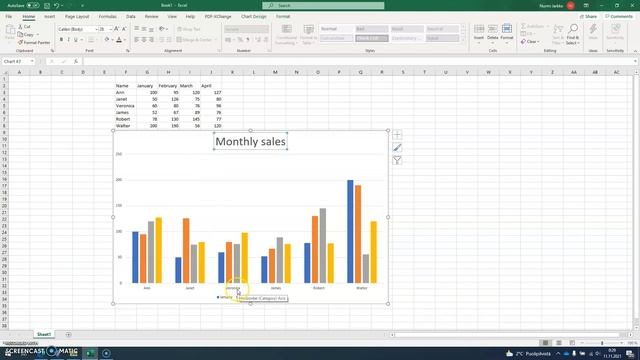640x360 pixels.
Task: Open the Copy dropdown arrow
Action: coord(38,35)
